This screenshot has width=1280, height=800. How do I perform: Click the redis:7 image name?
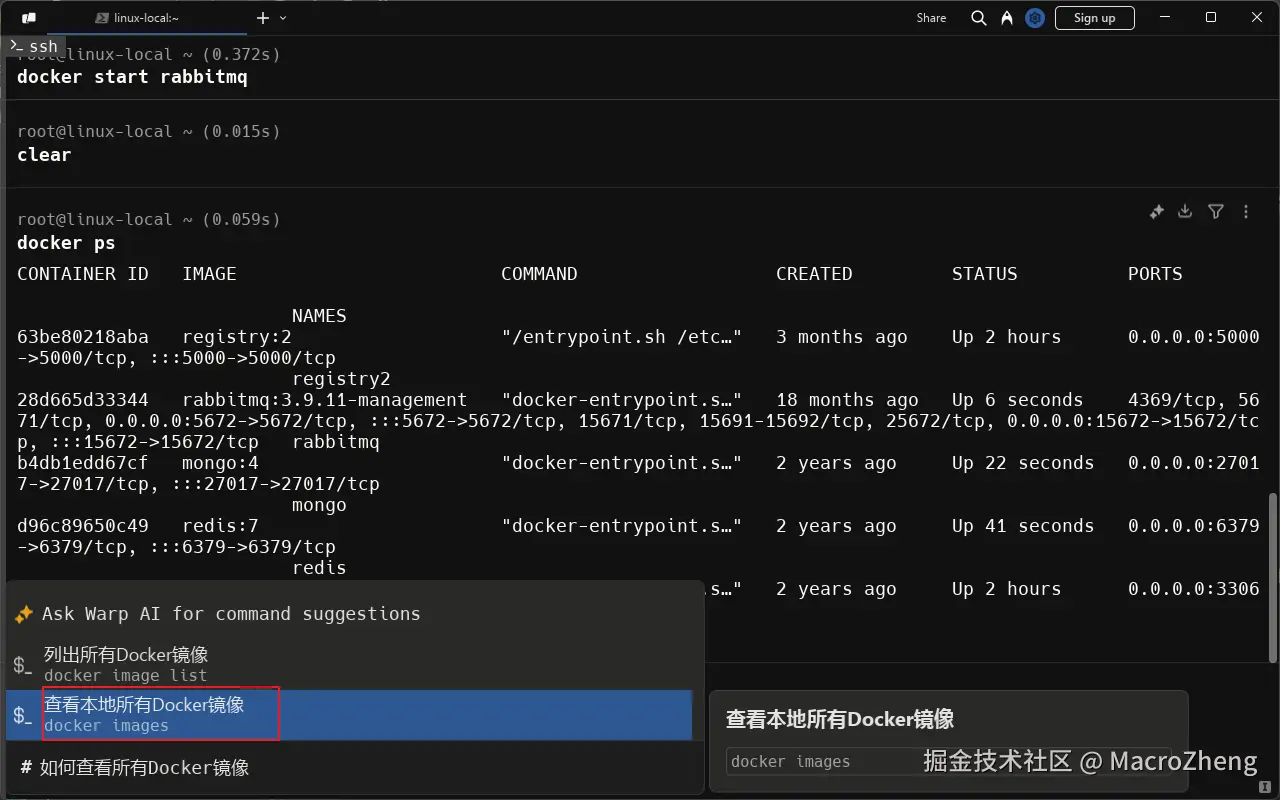tap(220, 526)
